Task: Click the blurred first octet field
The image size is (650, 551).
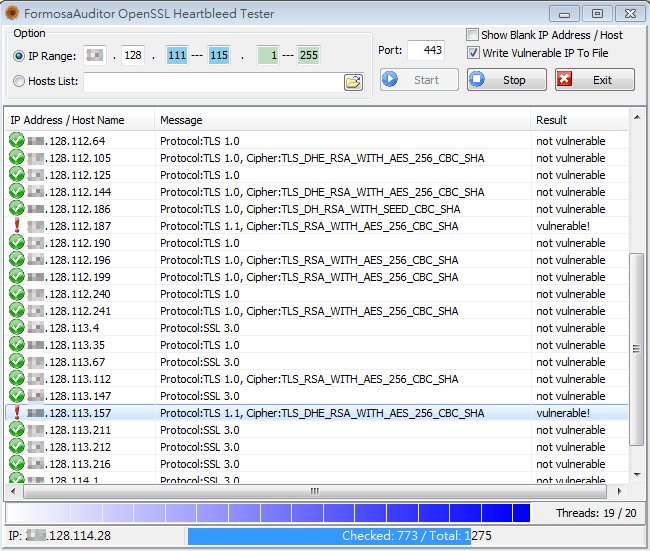Action: (x=95, y=55)
